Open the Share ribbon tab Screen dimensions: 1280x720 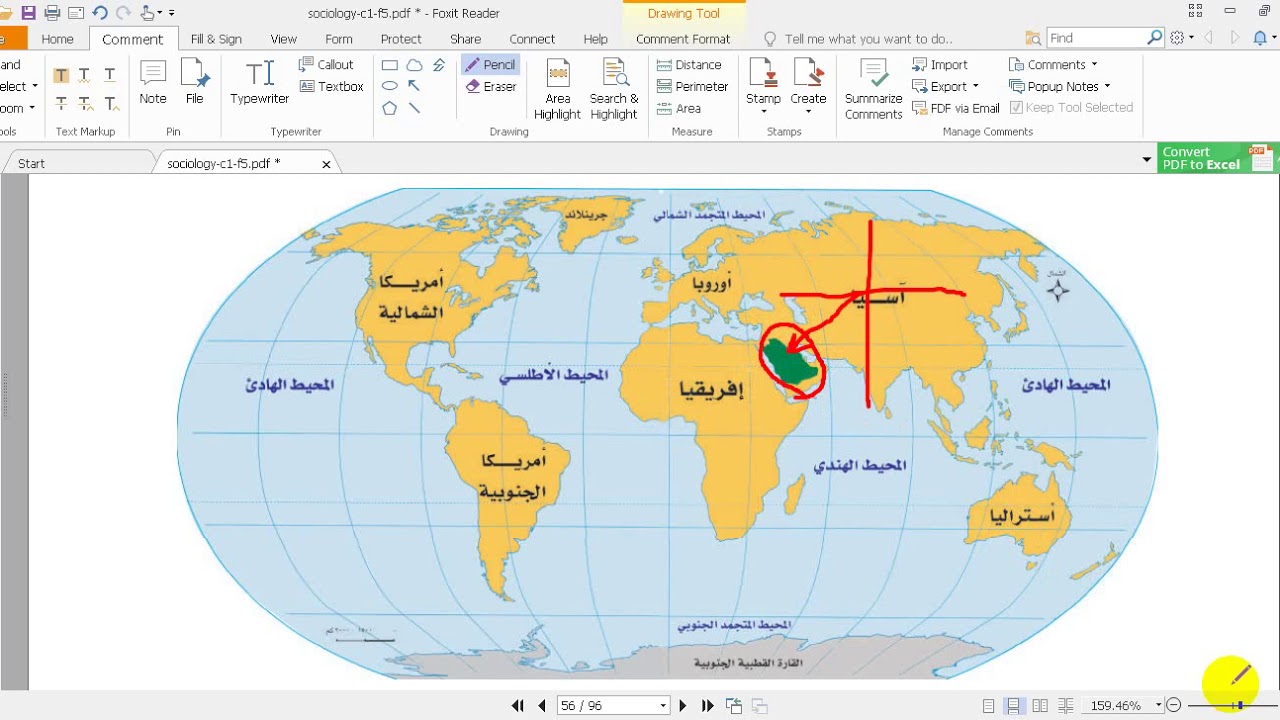466,39
